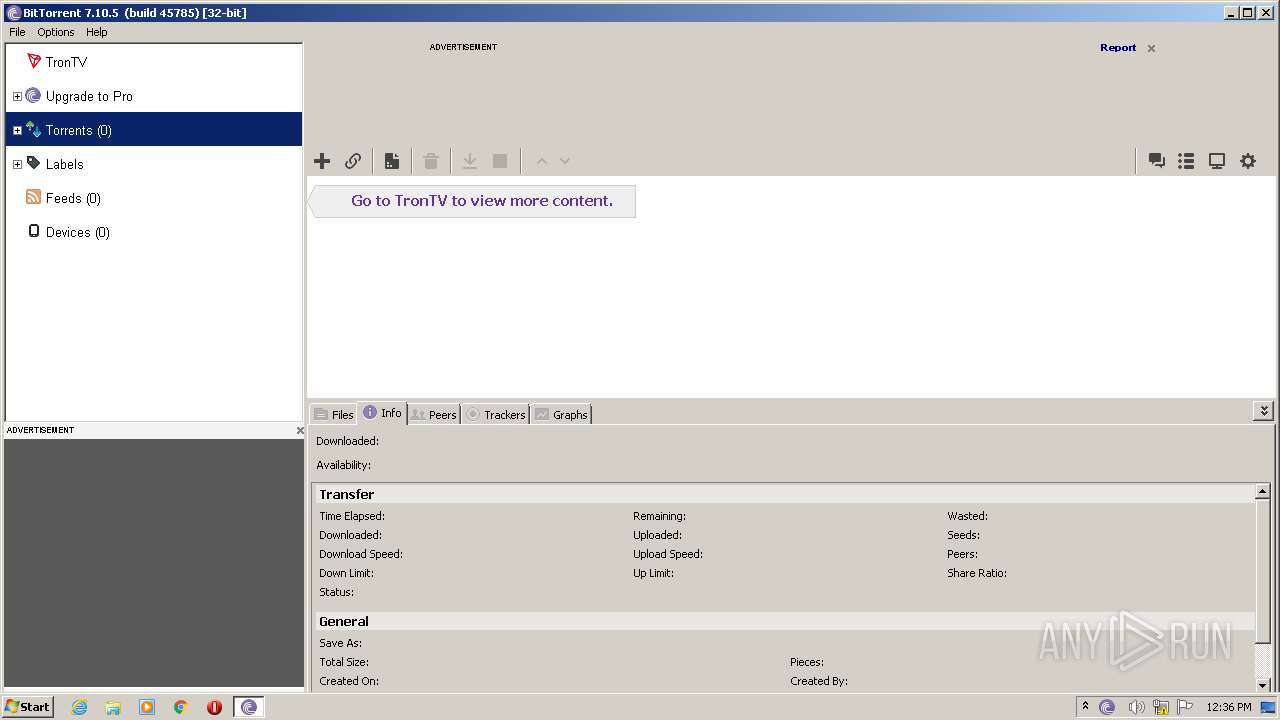Click Move Down Queue arrow
The image size is (1280, 720).
click(565, 161)
